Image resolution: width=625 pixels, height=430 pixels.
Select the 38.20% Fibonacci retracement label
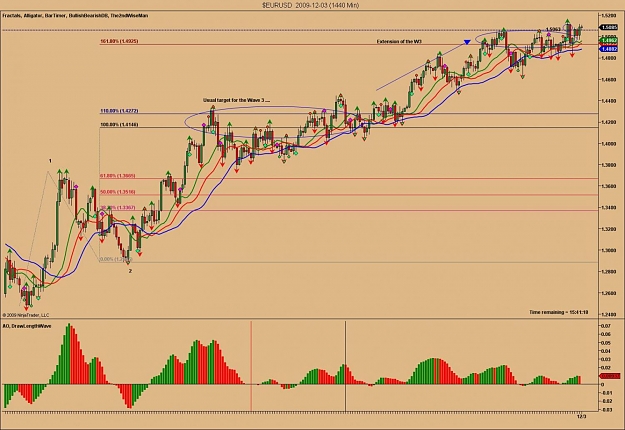pyautogui.click(x=118, y=208)
